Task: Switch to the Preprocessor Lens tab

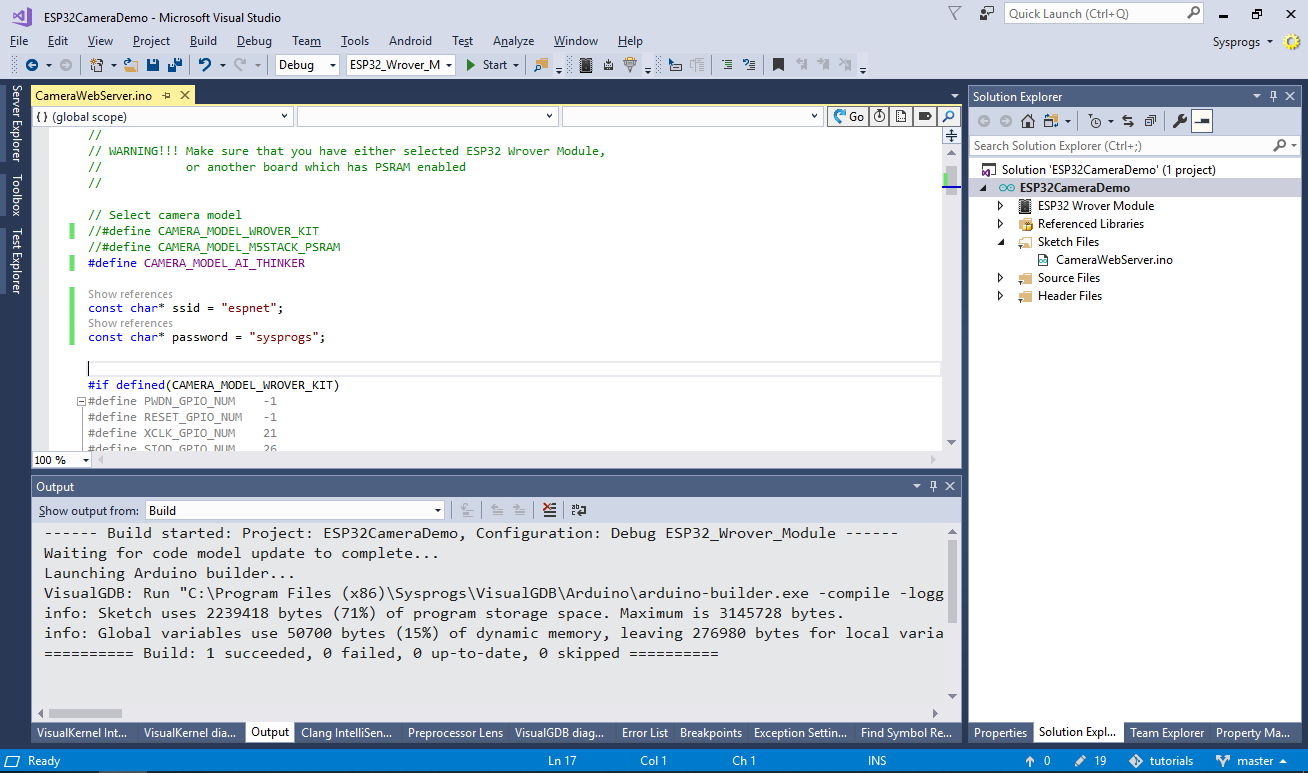Action: click(x=455, y=733)
